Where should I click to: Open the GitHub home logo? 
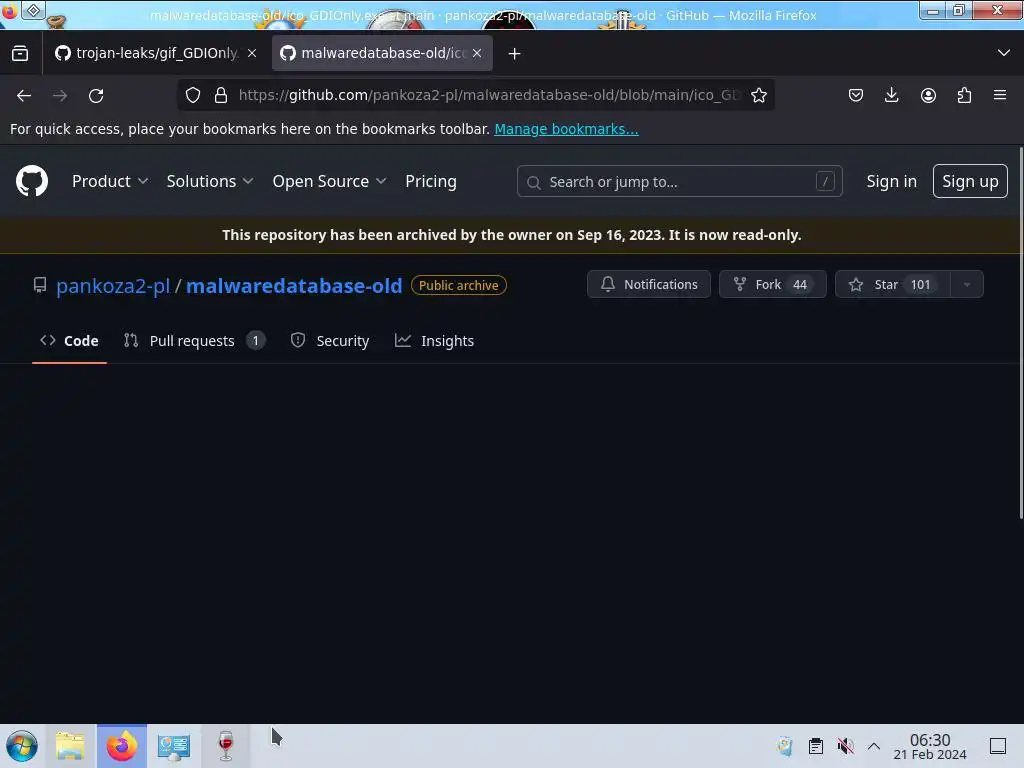click(32, 181)
